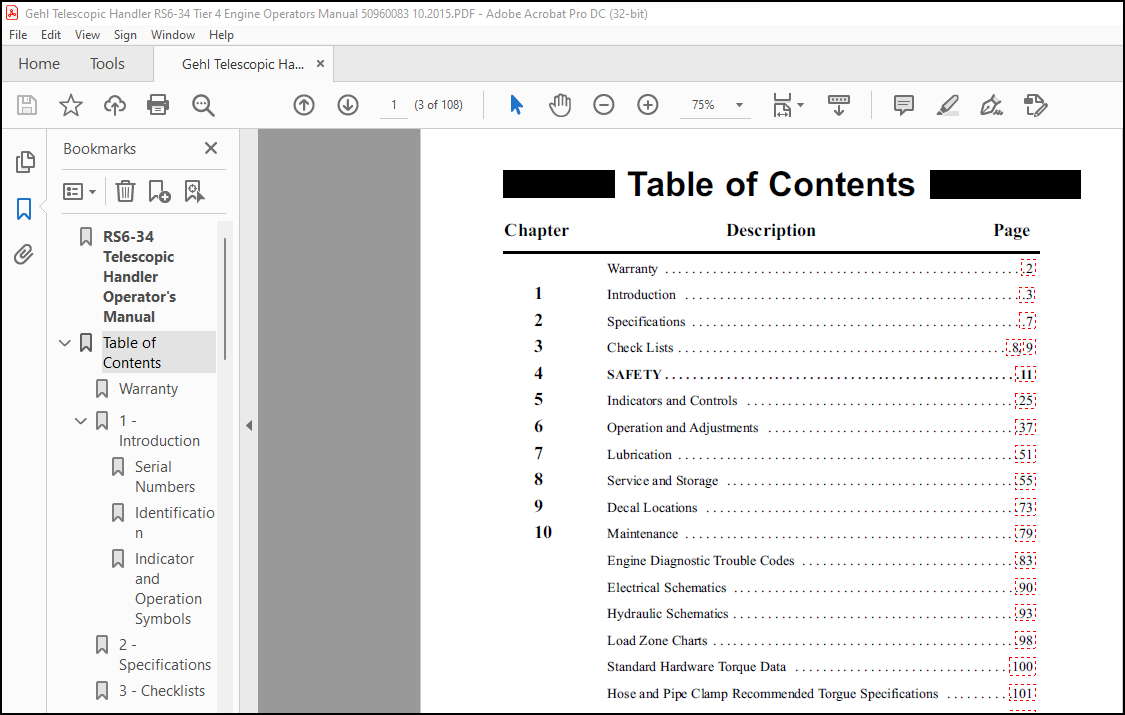
Task: Switch to the Home tab
Action: [39, 64]
